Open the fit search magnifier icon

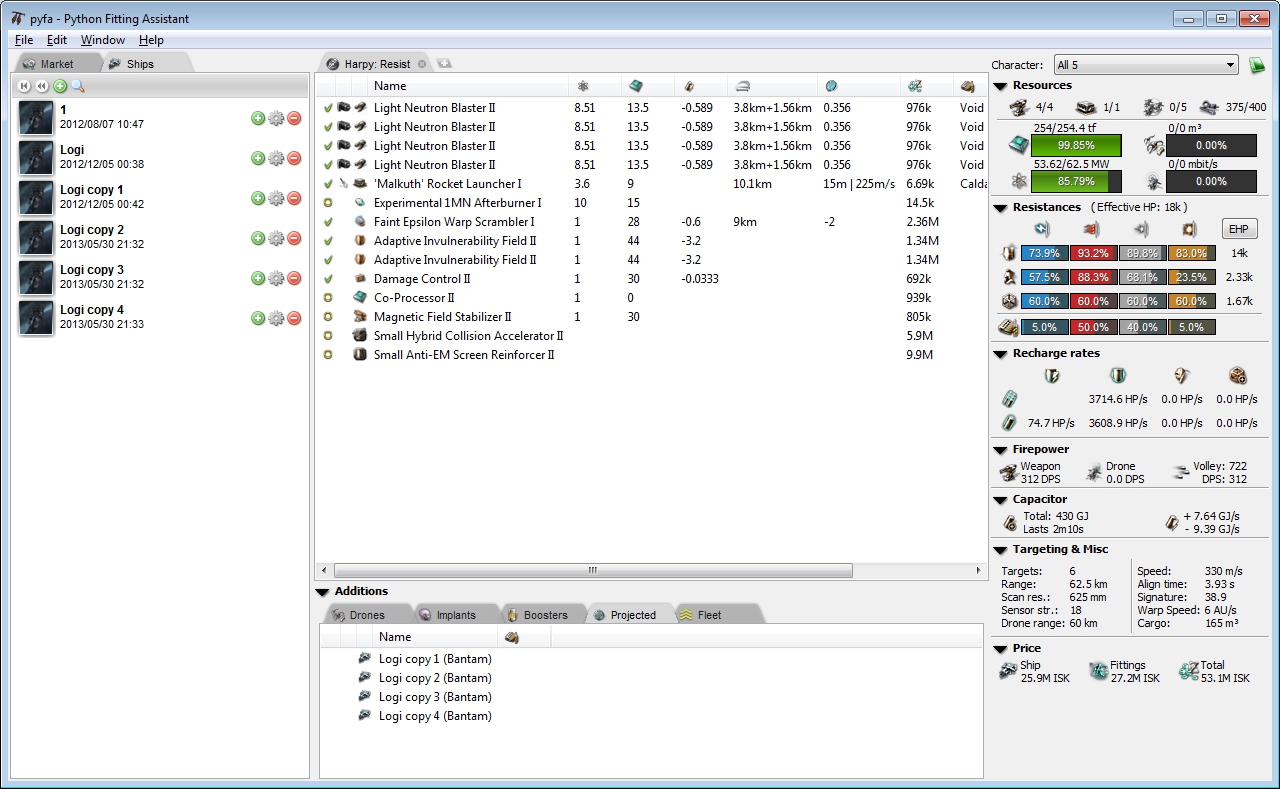78,86
